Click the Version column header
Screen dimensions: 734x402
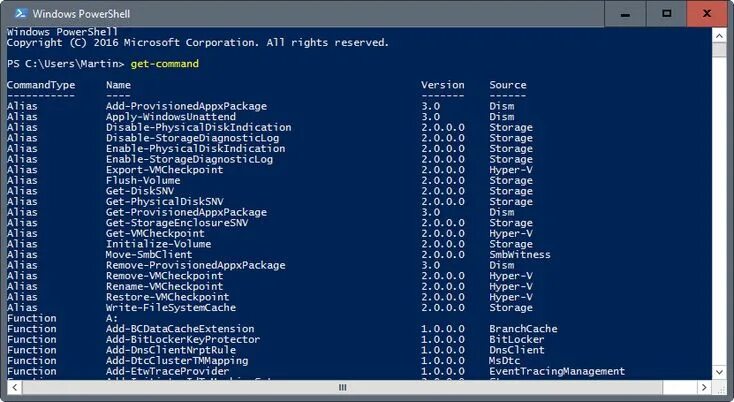[x=442, y=85]
